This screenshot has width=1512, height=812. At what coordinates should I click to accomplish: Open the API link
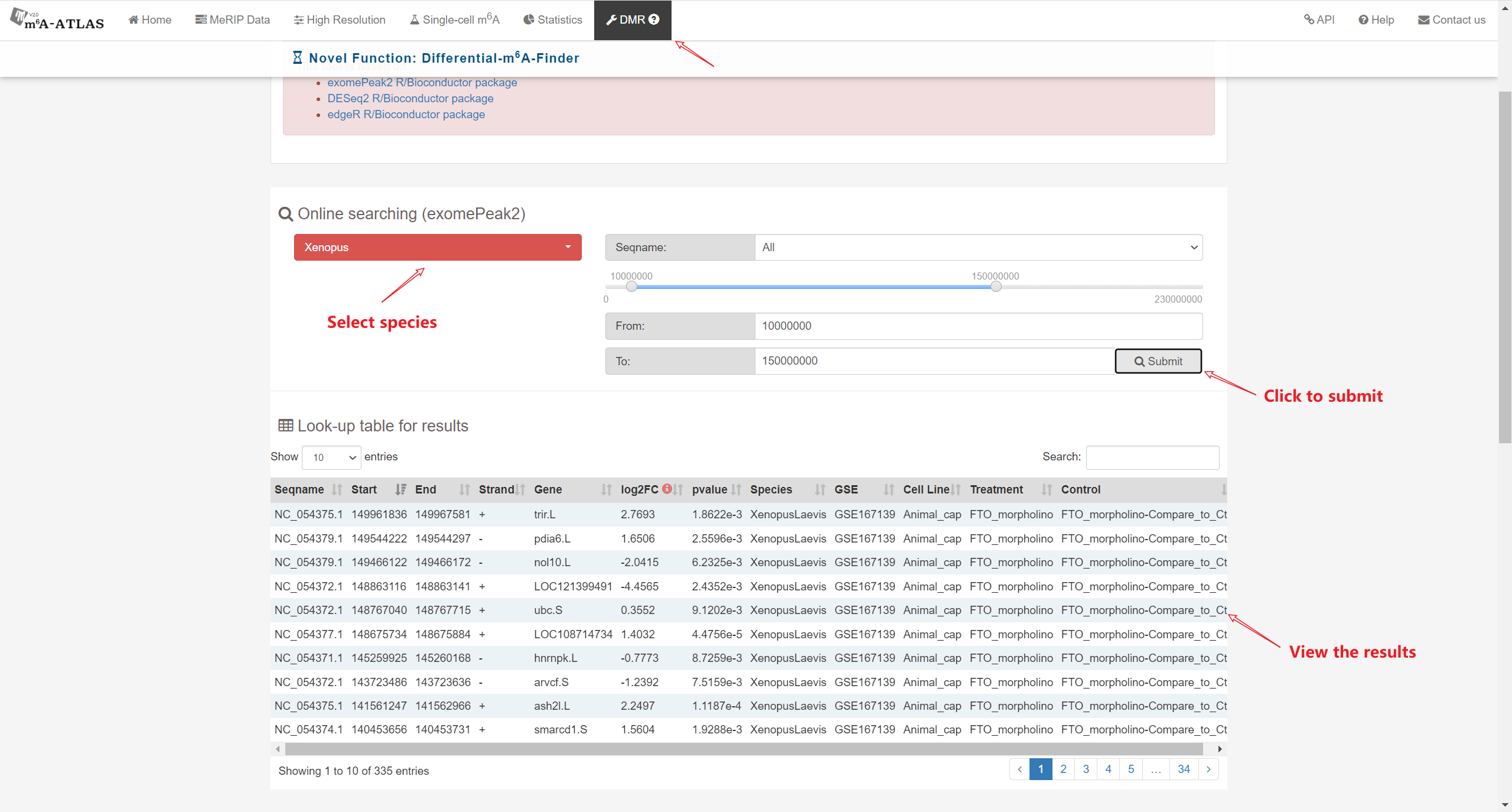1319,20
